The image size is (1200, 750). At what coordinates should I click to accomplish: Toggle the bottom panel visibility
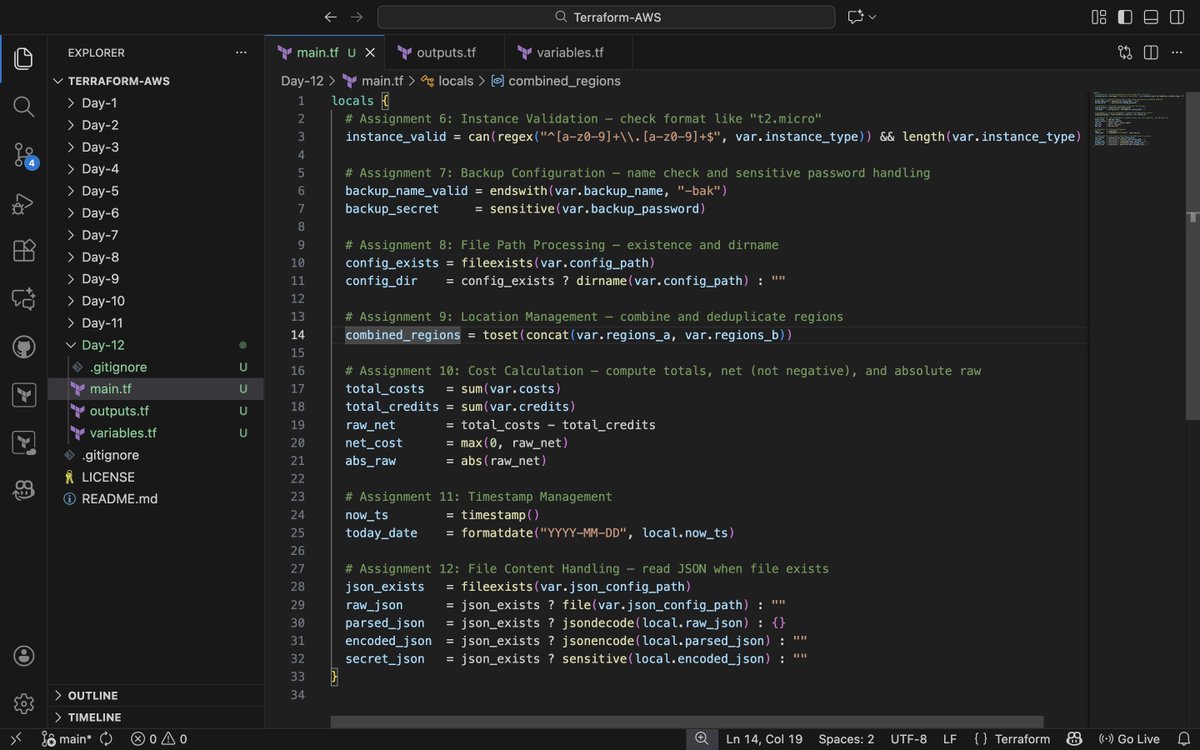click(x=1151, y=17)
